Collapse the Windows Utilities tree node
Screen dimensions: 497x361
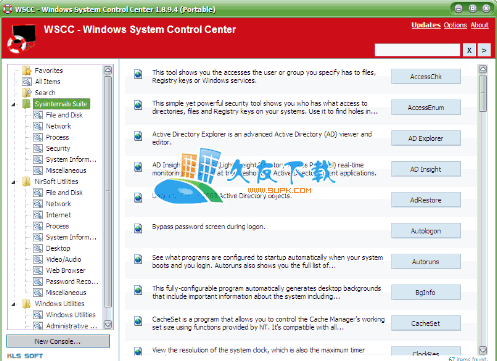14,304
